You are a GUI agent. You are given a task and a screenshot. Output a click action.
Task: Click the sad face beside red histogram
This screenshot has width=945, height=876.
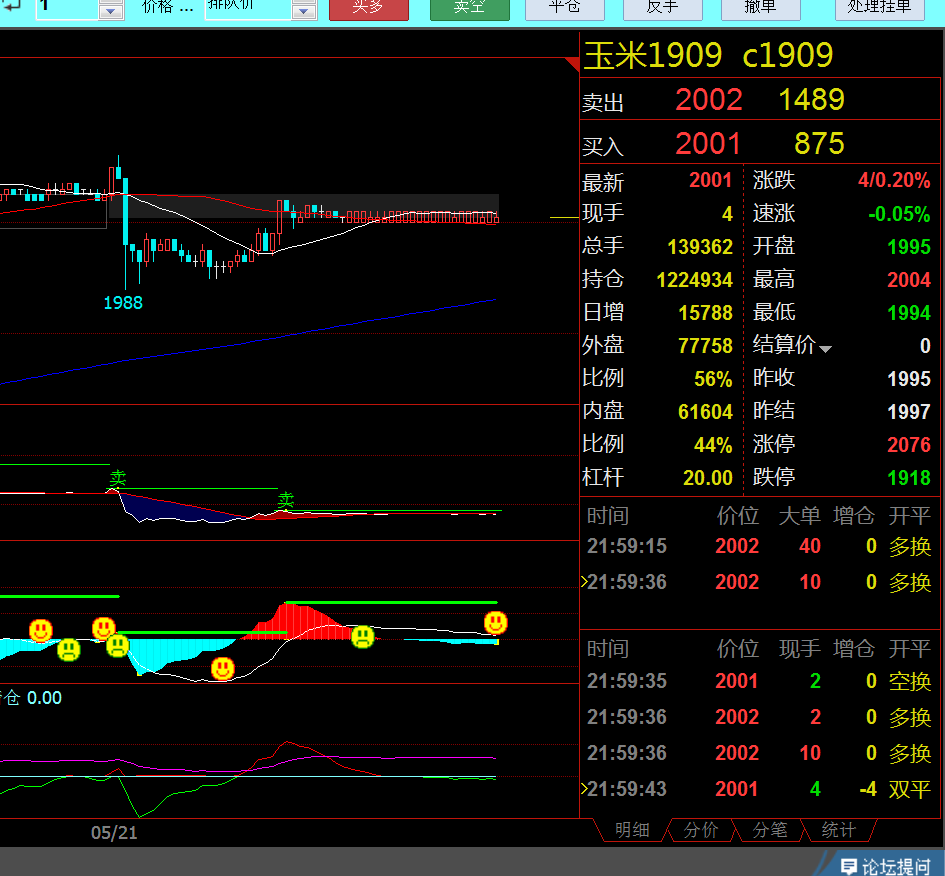pyautogui.click(x=362, y=636)
